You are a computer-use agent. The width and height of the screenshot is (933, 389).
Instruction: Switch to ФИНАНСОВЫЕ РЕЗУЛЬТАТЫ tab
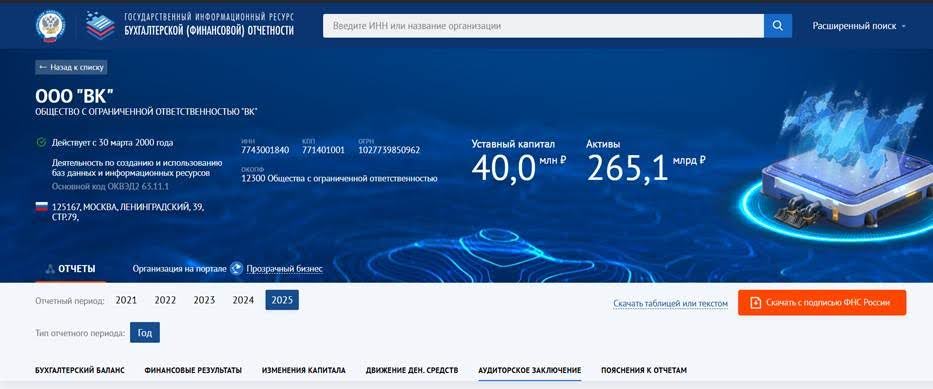coord(193,371)
